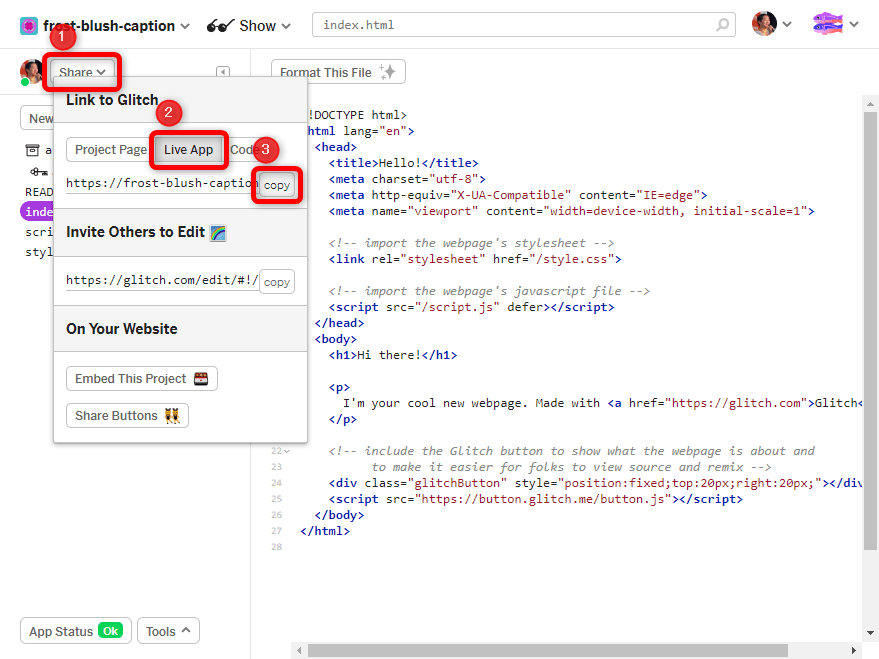Click the project avatar icon beside project name
This screenshot has height=659, width=879.
29,26
